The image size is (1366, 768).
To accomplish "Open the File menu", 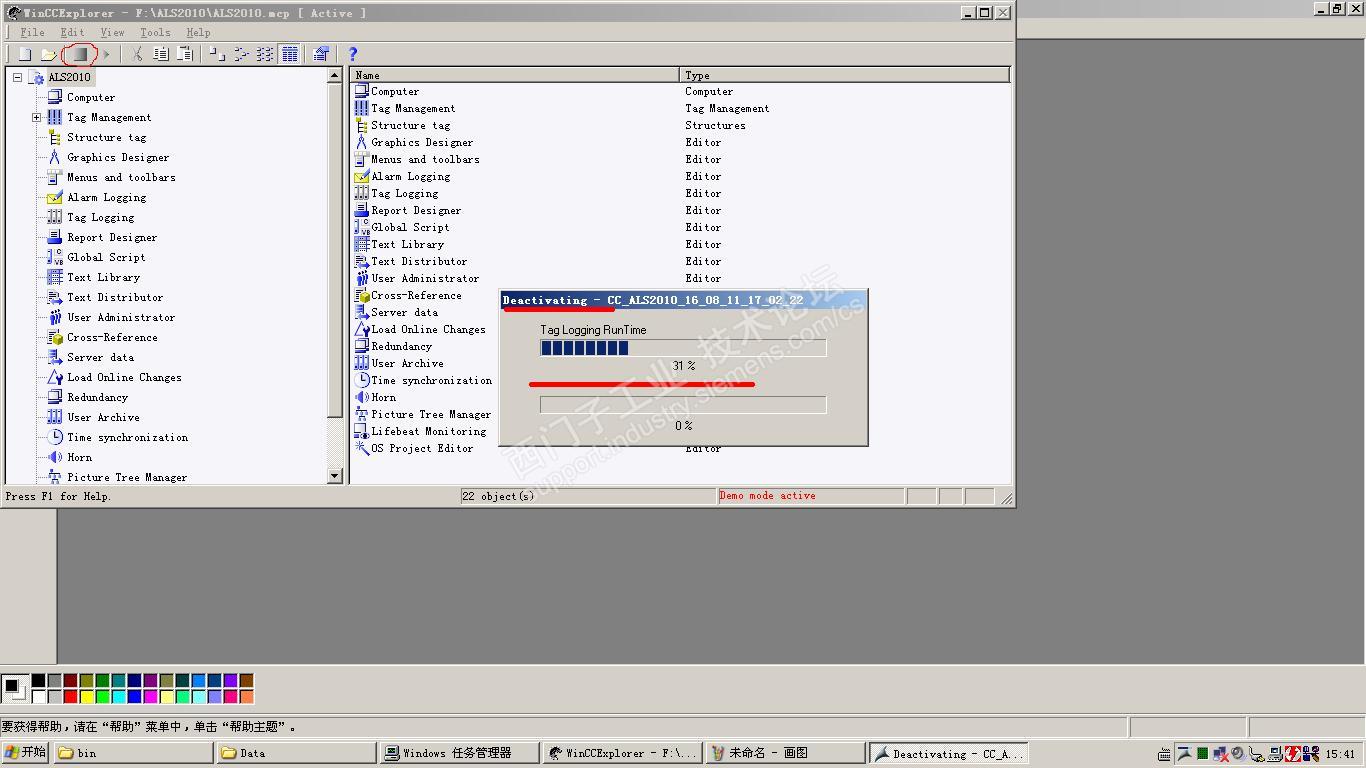I will 33,32.
